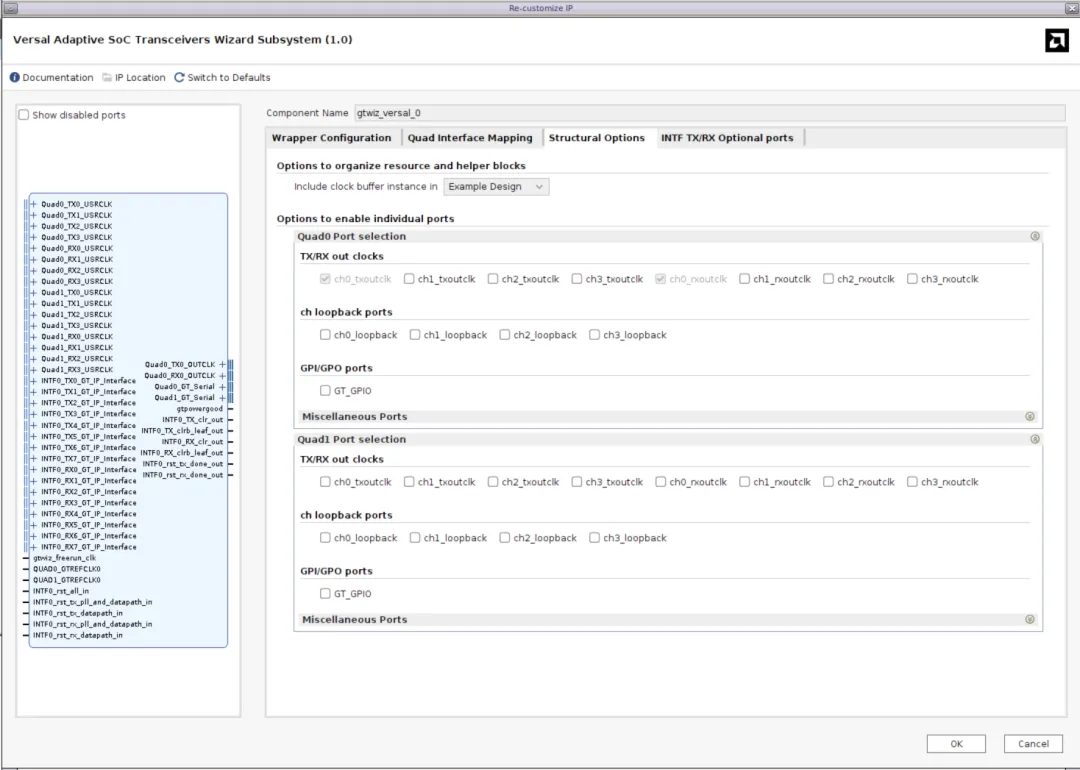The image size is (1080, 770).
Task: Expand plus icon beside Quad0_RX0_USRCLK port
Action: tap(33, 249)
